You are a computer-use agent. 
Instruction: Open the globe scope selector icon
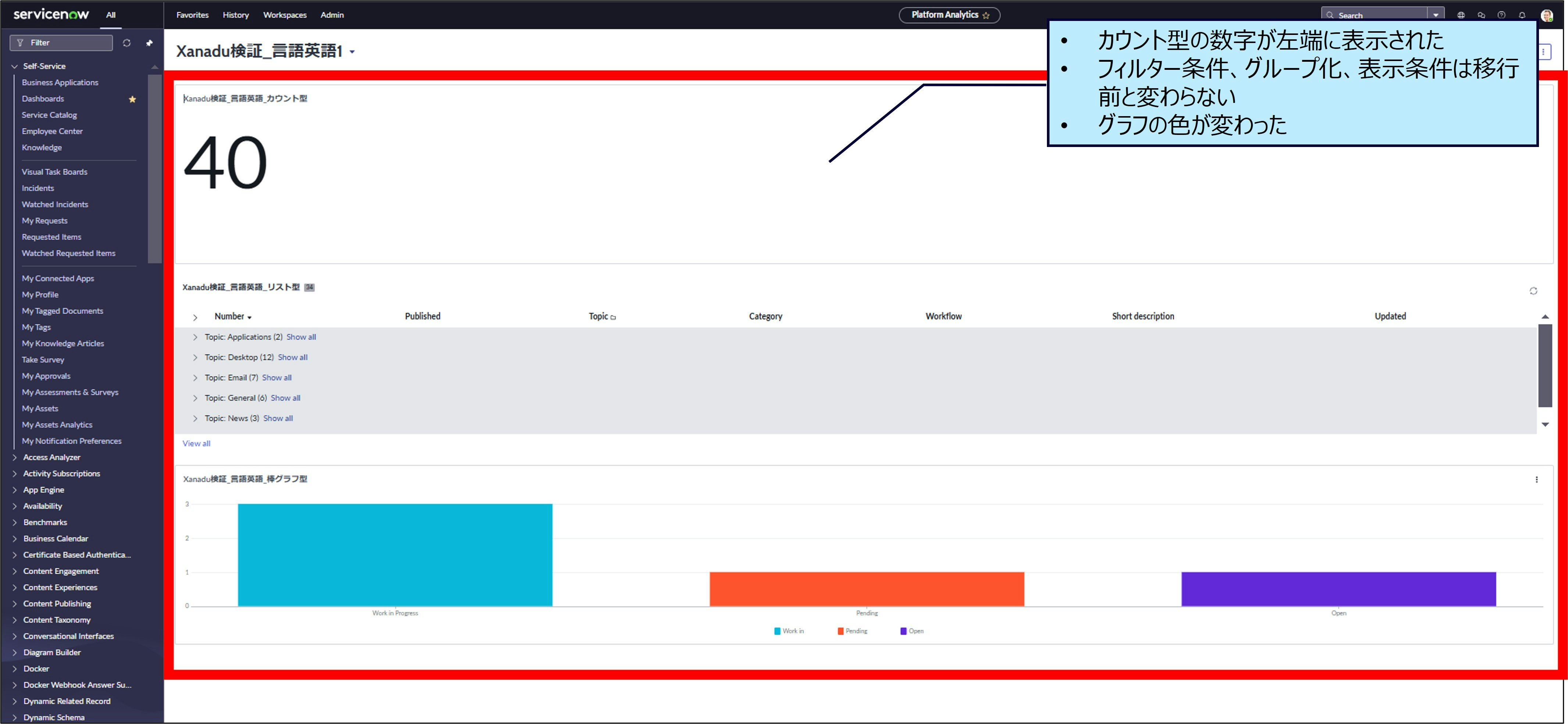[x=1461, y=15]
